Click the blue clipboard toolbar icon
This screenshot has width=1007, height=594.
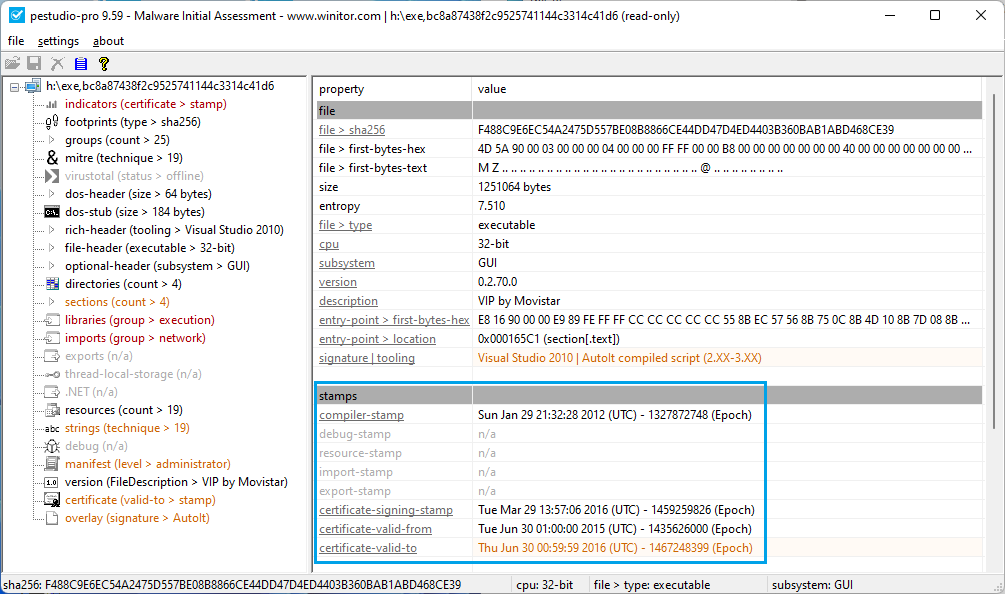point(79,63)
